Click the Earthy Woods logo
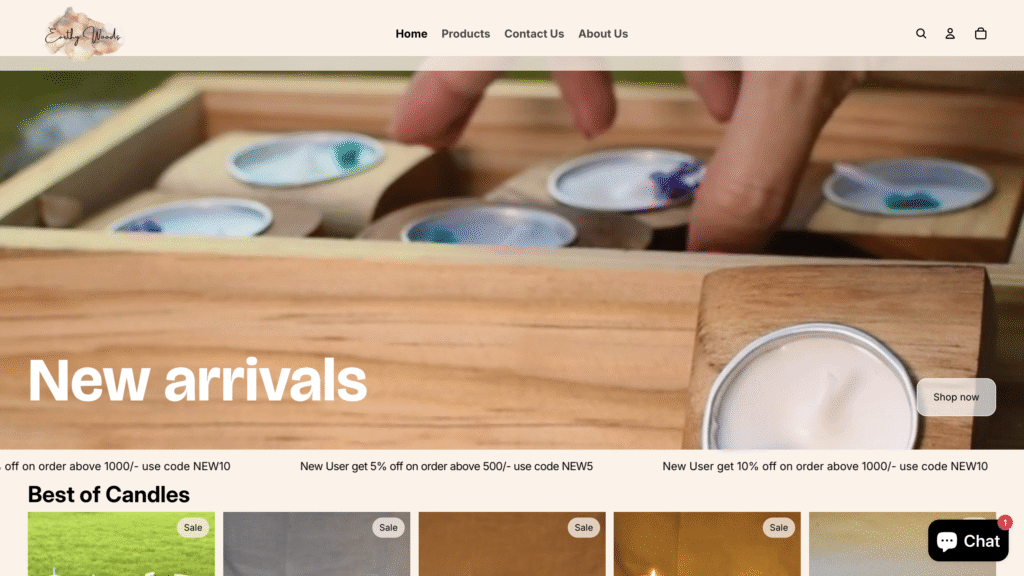This screenshot has height=576, width=1024. [83, 33]
